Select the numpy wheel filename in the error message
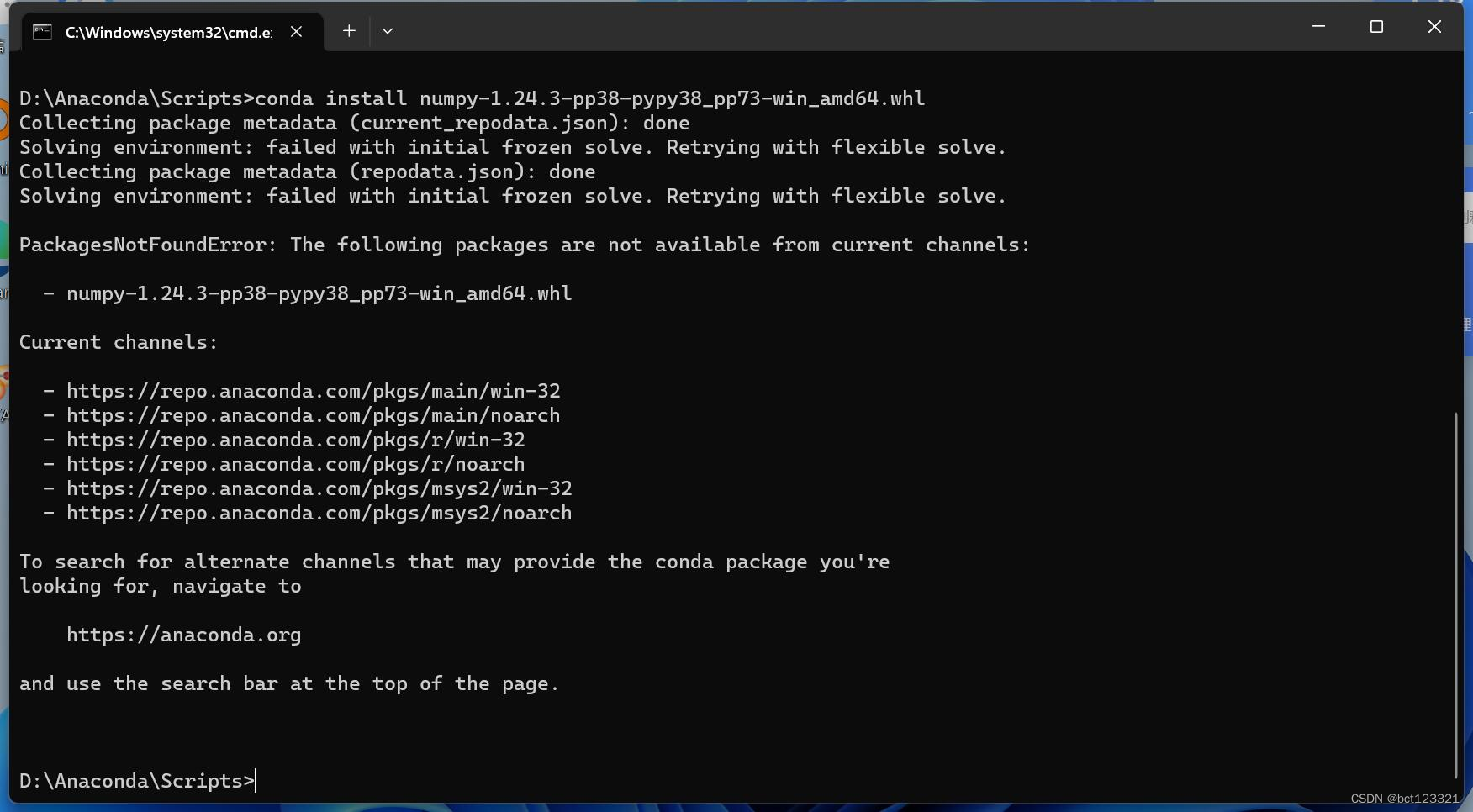1473x812 pixels. [318, 293]
